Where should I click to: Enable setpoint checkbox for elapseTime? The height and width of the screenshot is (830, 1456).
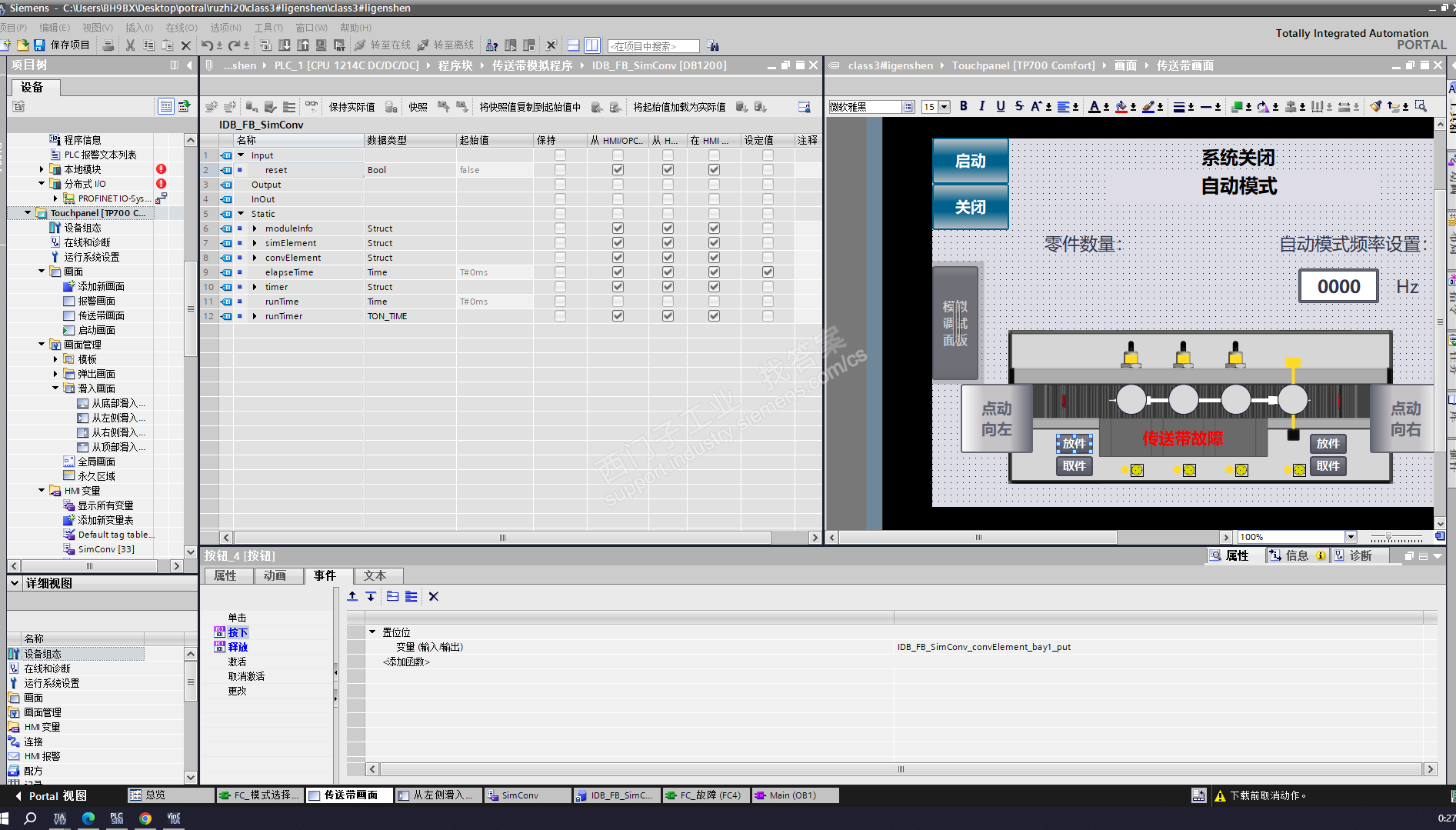(768, 272)
